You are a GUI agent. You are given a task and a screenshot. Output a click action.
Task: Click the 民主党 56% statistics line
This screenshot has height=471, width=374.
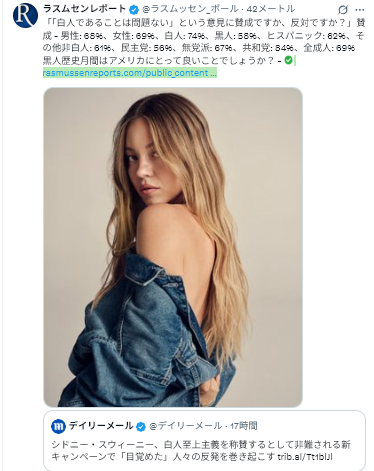coord(146,48)
